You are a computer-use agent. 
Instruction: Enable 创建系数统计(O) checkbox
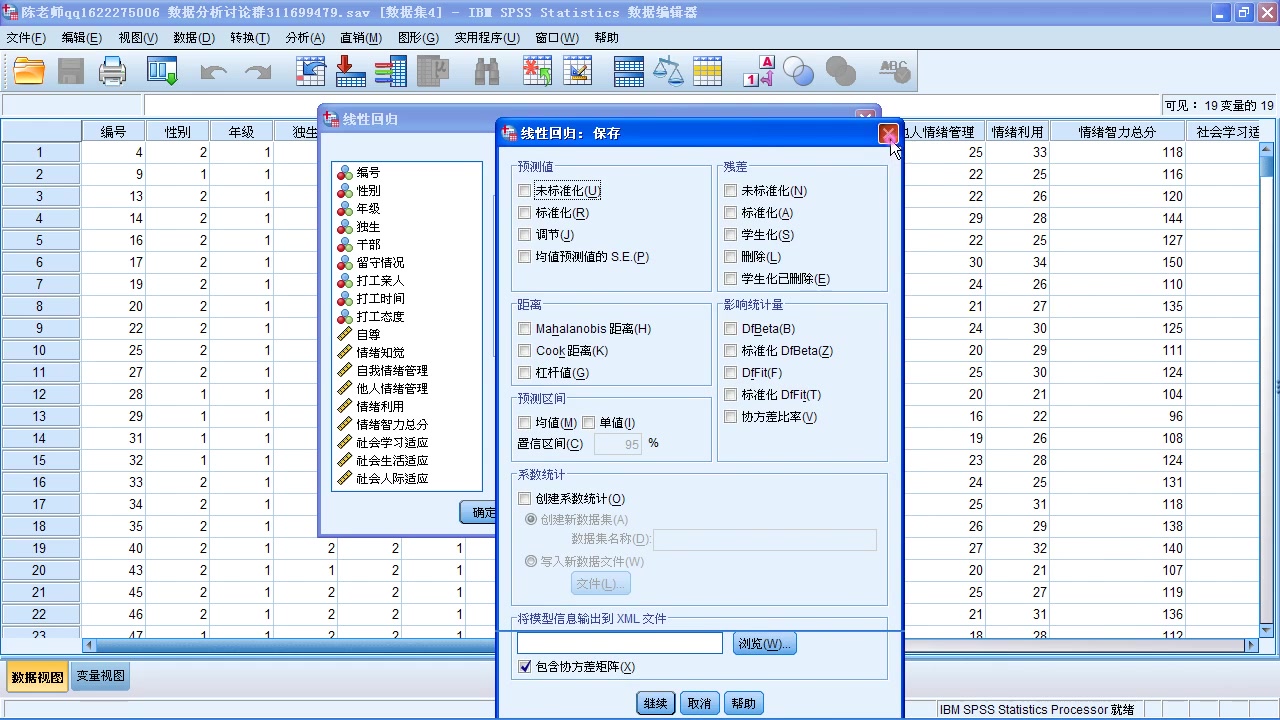point(525,499)
